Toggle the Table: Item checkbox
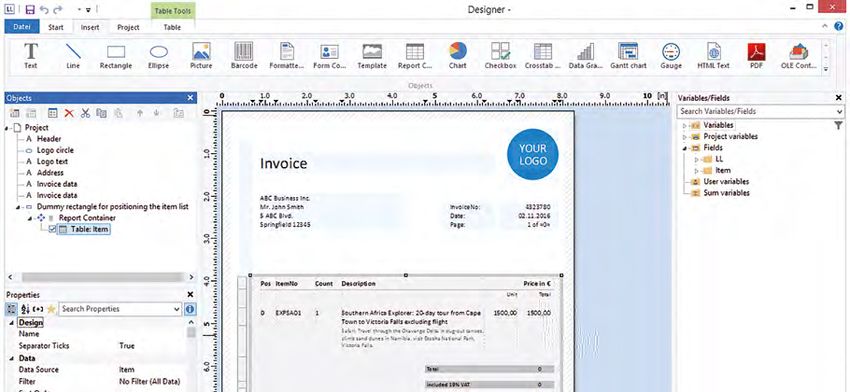This screenshot has height=392, width=850. [52, 229]
